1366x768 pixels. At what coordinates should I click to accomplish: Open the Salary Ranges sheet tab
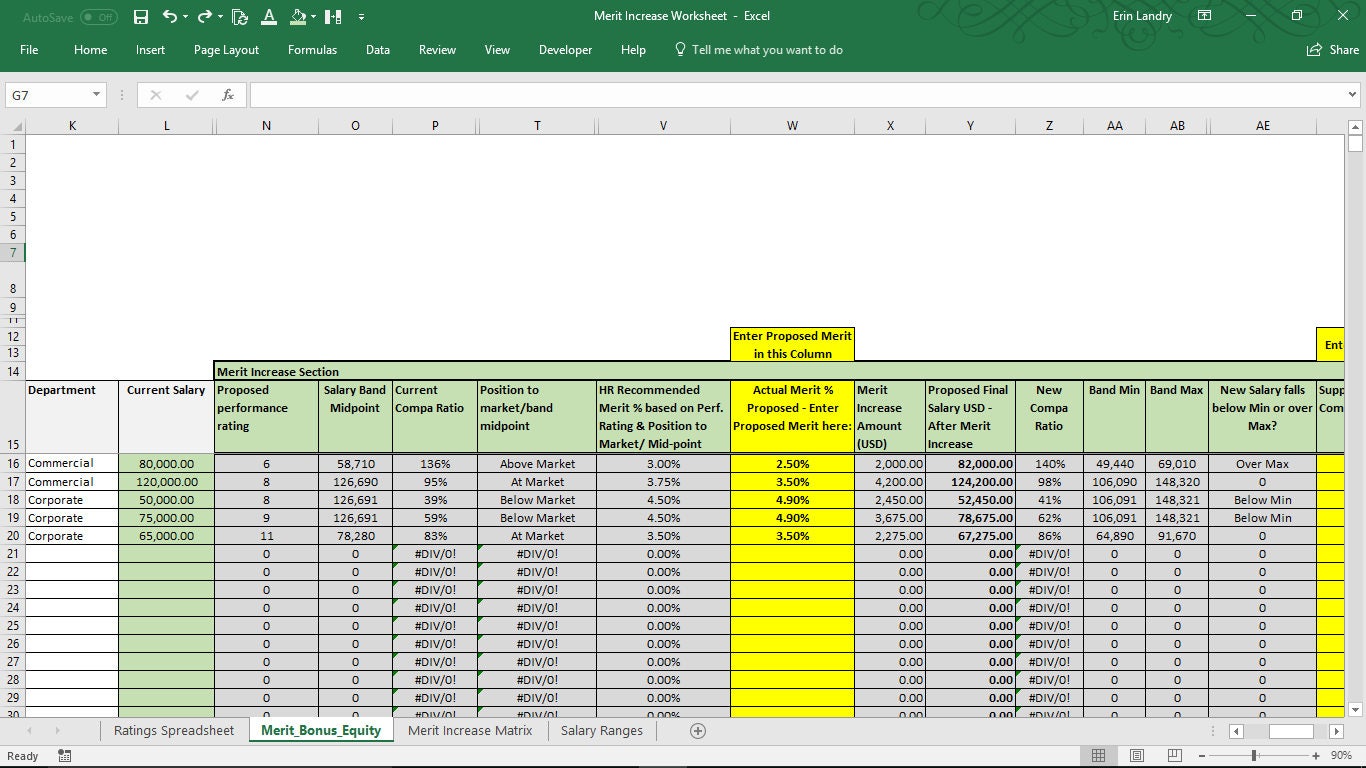pos(602,731)
